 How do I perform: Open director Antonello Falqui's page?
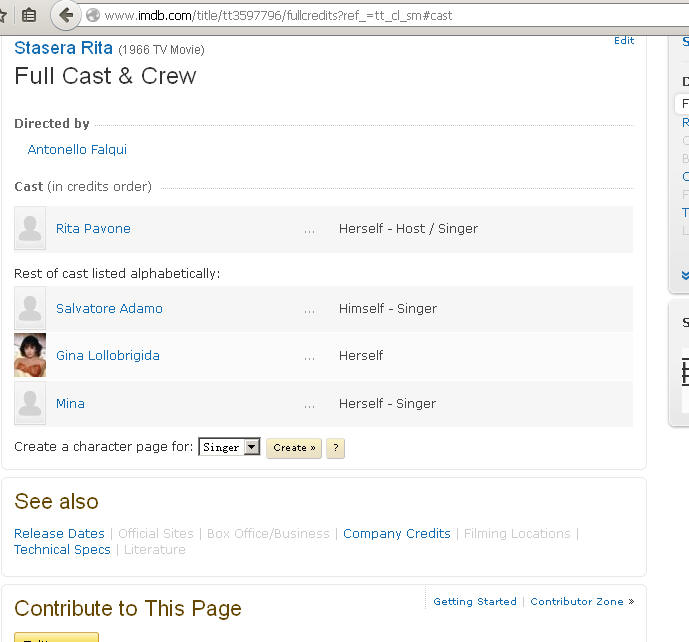(77, 149)
